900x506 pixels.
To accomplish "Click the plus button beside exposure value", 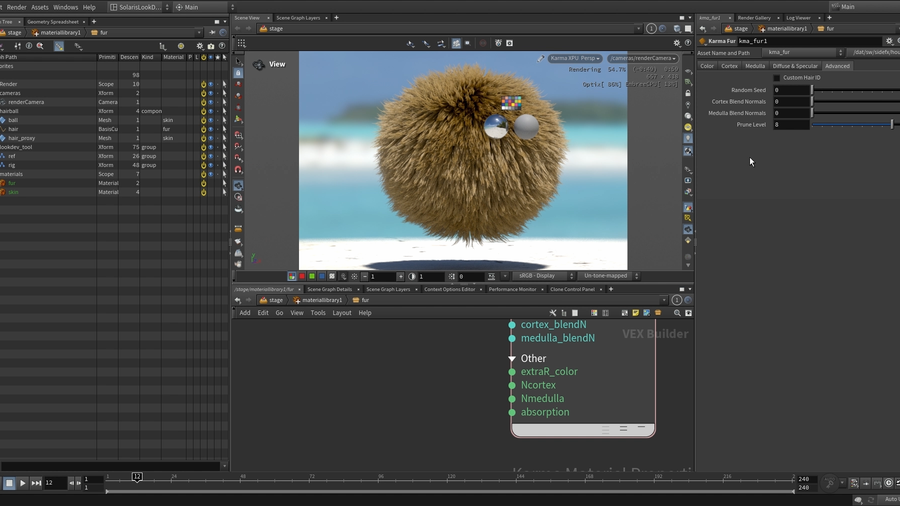I will 401,277.
